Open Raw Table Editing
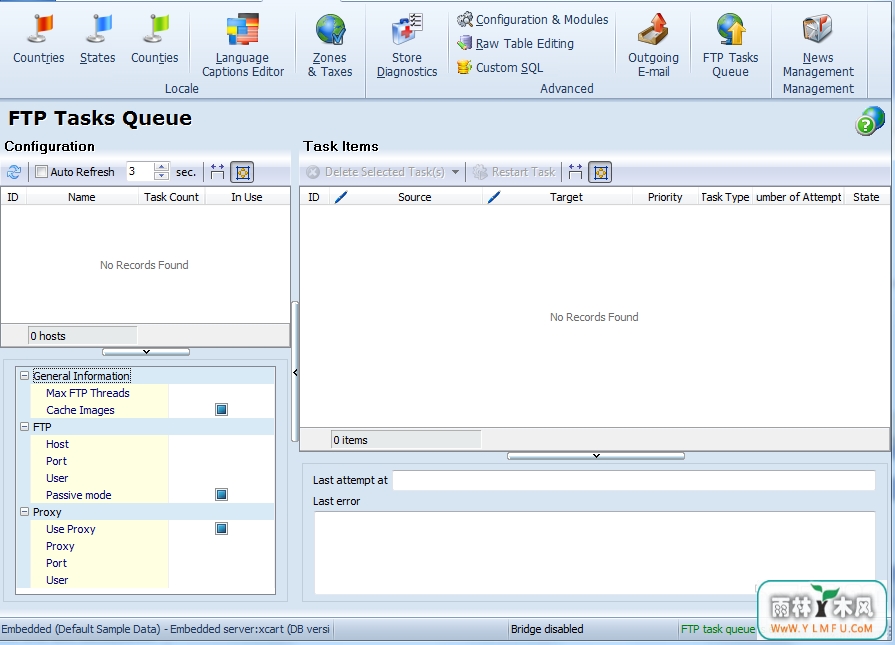The image size is (895, 645). [x=516, y=43]
